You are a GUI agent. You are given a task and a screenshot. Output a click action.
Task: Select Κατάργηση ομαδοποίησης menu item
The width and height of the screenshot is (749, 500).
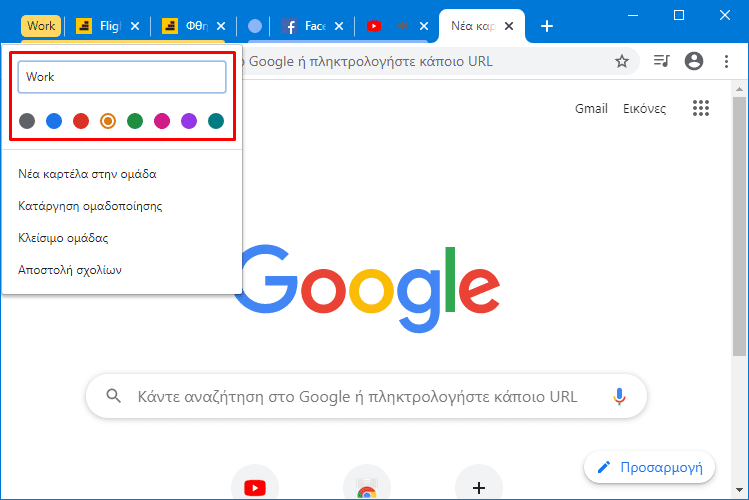pos(122,206)
